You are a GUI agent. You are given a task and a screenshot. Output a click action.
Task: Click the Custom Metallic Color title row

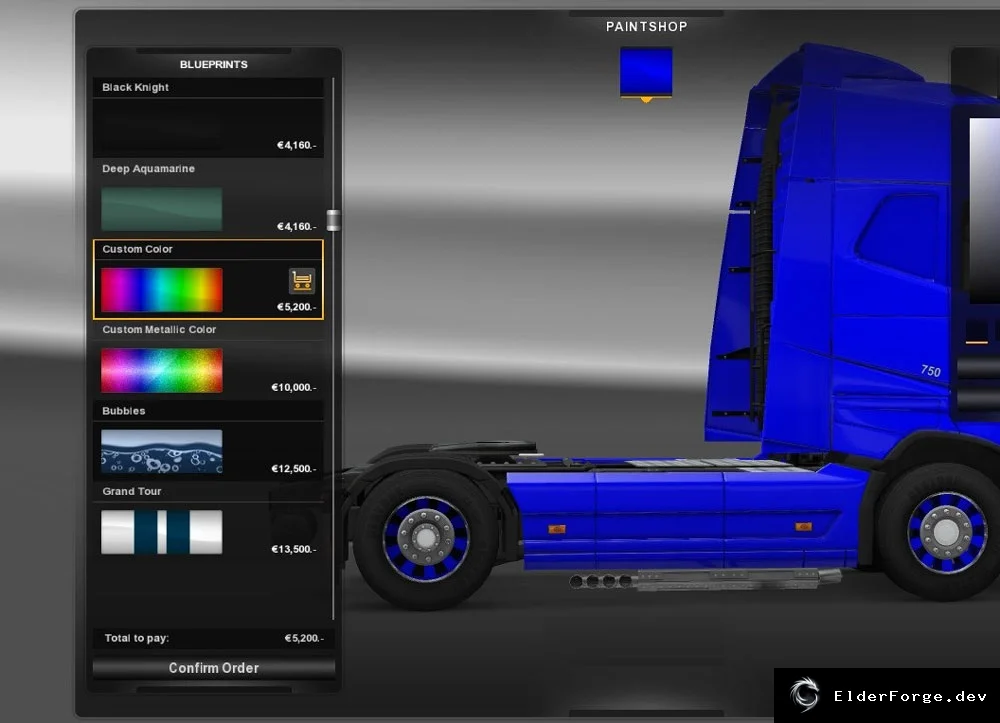click(x=208, y=330)
